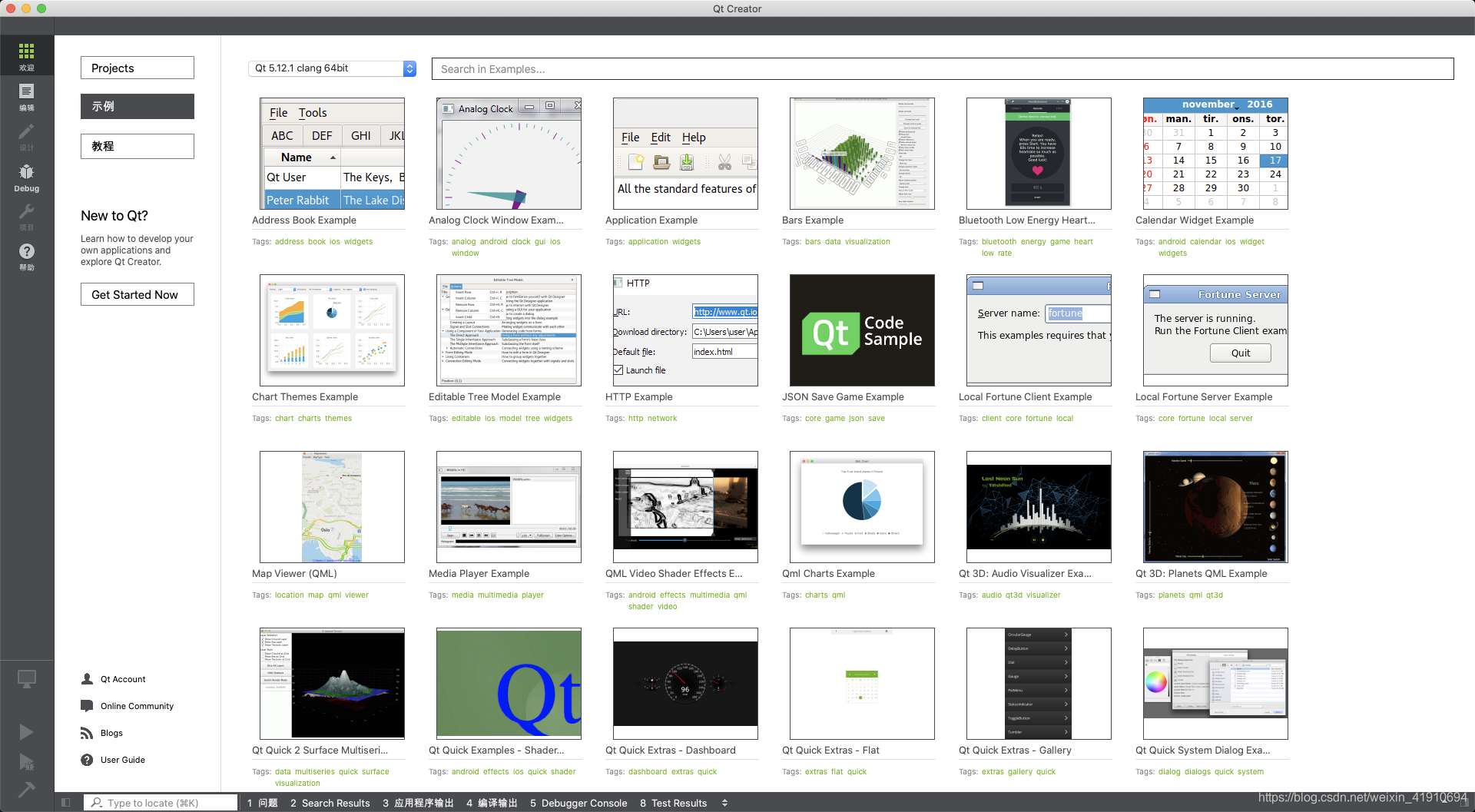Open 编译输出 compile output pane

point(492,803)
